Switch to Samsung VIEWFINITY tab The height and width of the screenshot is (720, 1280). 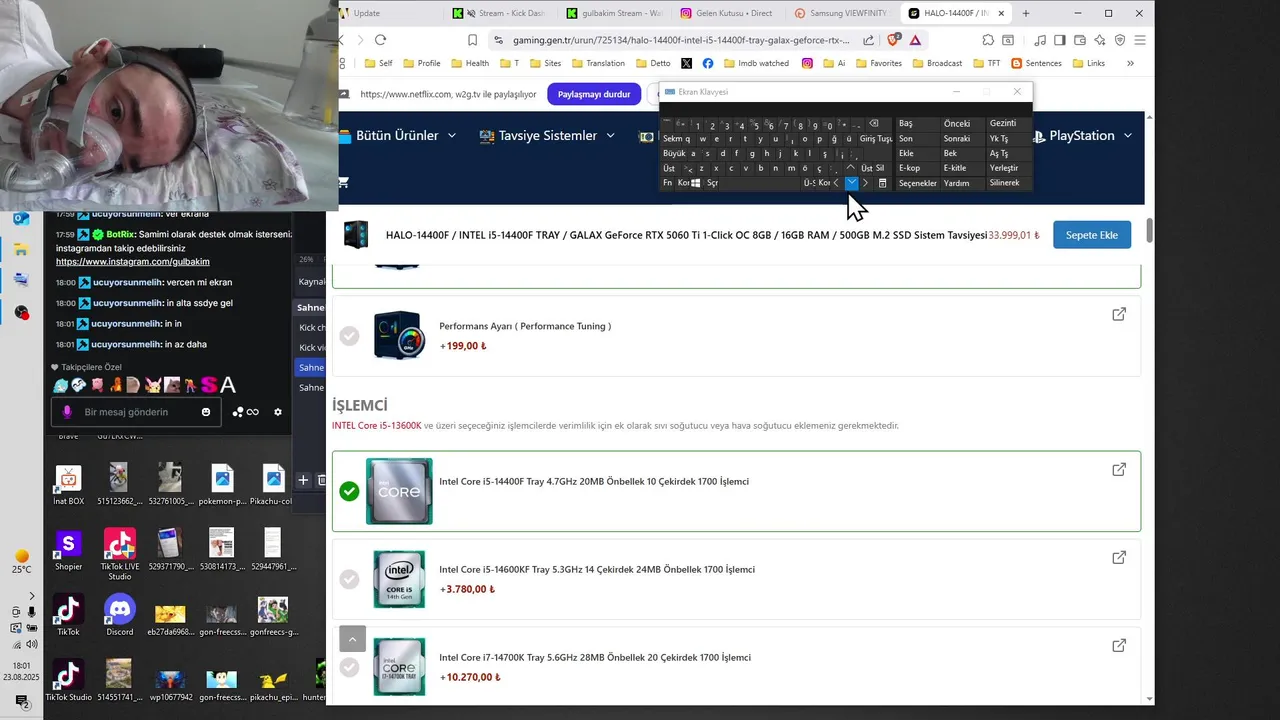pyautogui.click(x=842, y=13)
